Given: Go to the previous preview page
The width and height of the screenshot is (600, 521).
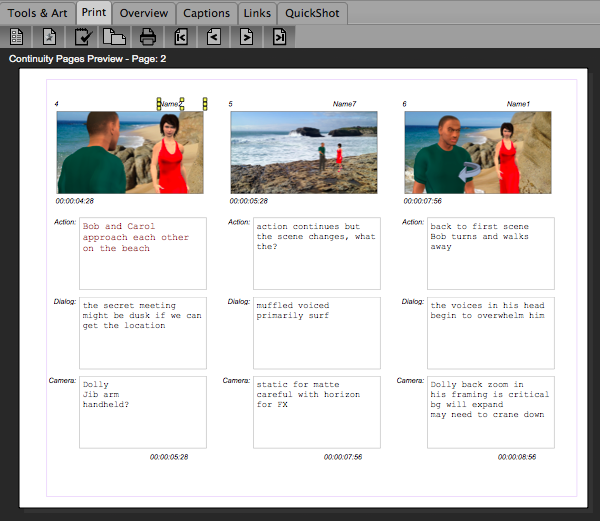Looking at the screenshot, I should pyautogui.click(x=214, y=37).
